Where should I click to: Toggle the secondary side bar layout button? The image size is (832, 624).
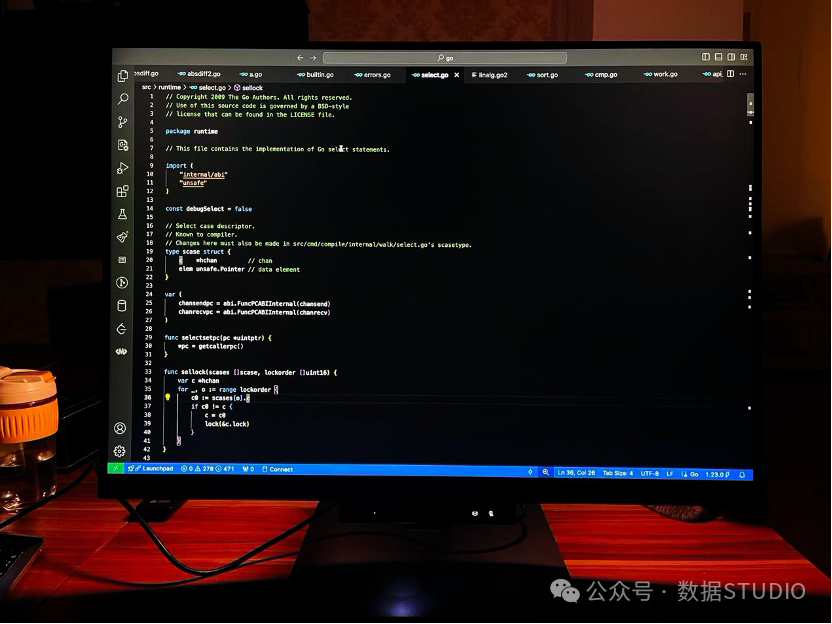(x=731, y=57)
